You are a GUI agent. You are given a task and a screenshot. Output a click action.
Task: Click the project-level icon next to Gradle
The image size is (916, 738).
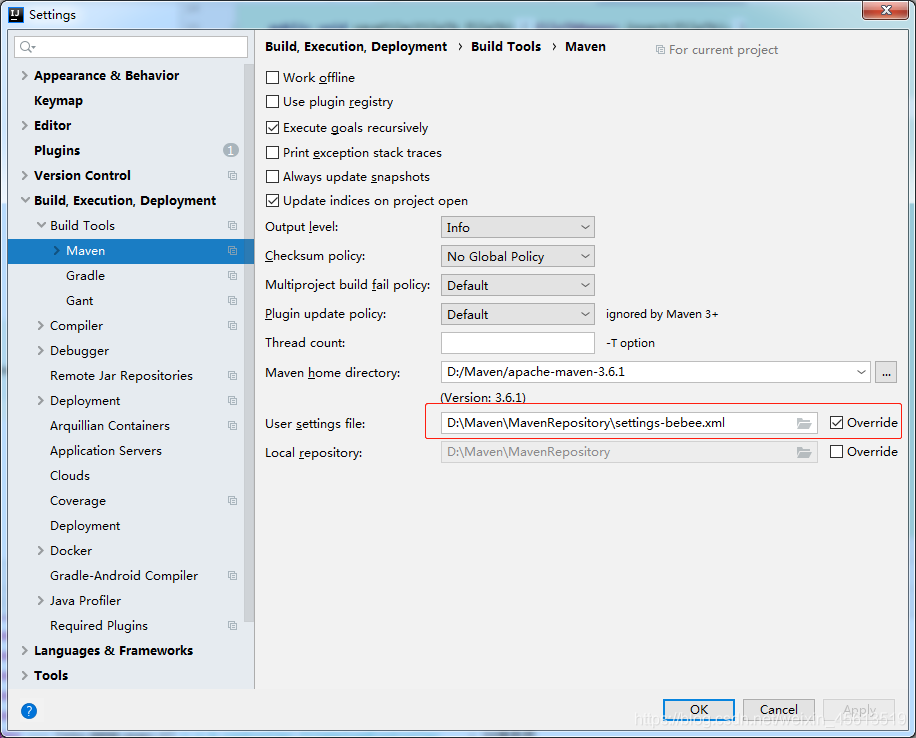coord(232,275)
